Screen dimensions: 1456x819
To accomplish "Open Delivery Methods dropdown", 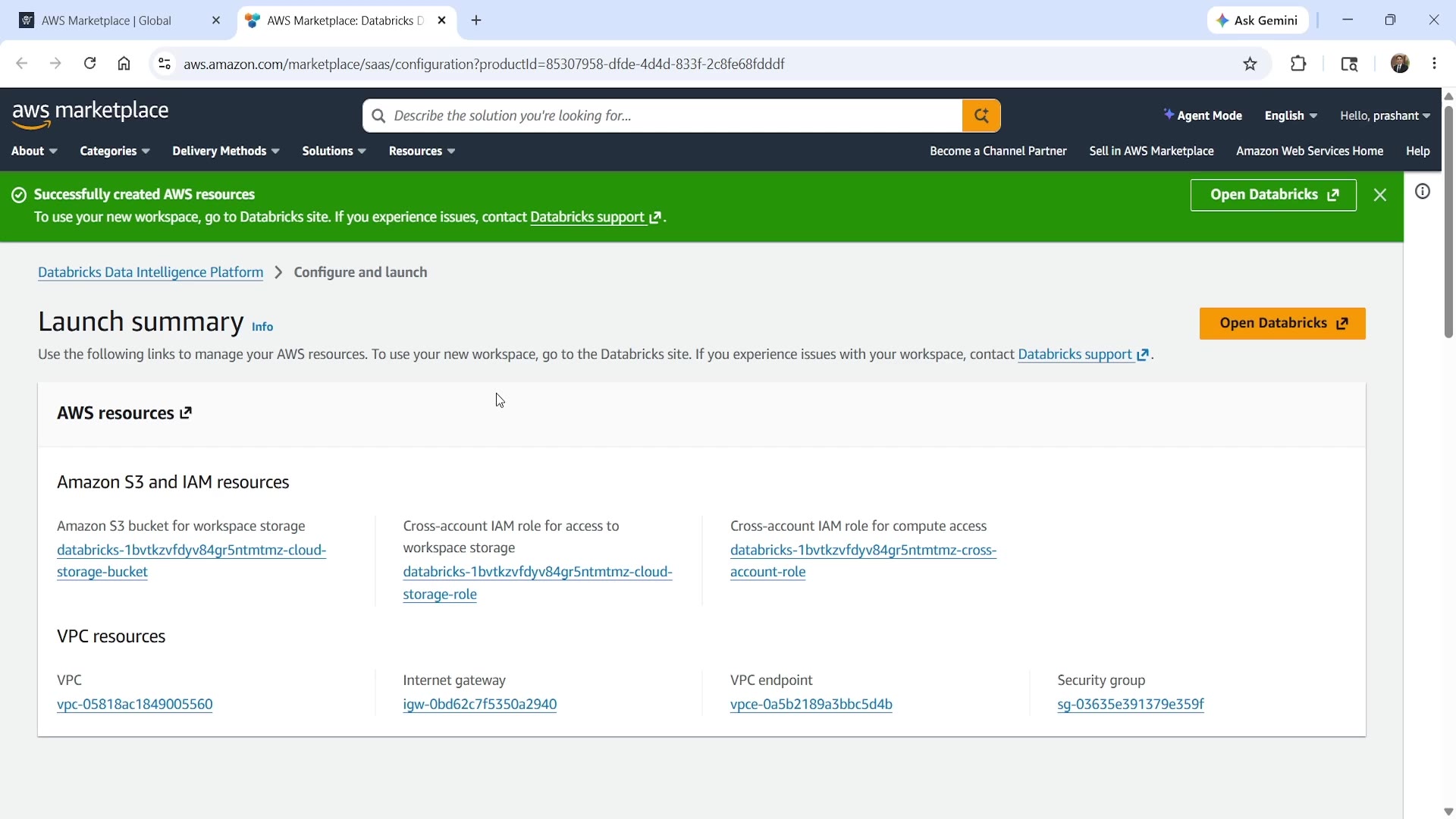I will [x=226, y=151].
